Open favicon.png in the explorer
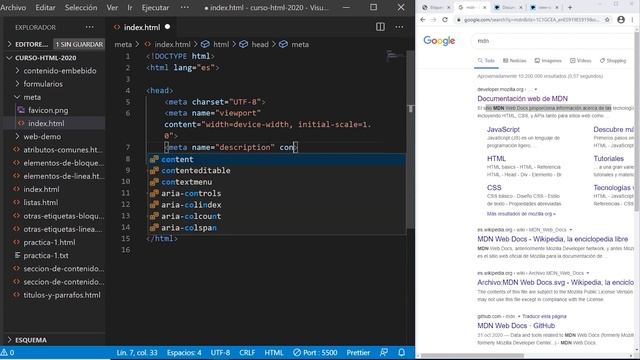Screen dimensions: 640x360 [x=48, y=110]
